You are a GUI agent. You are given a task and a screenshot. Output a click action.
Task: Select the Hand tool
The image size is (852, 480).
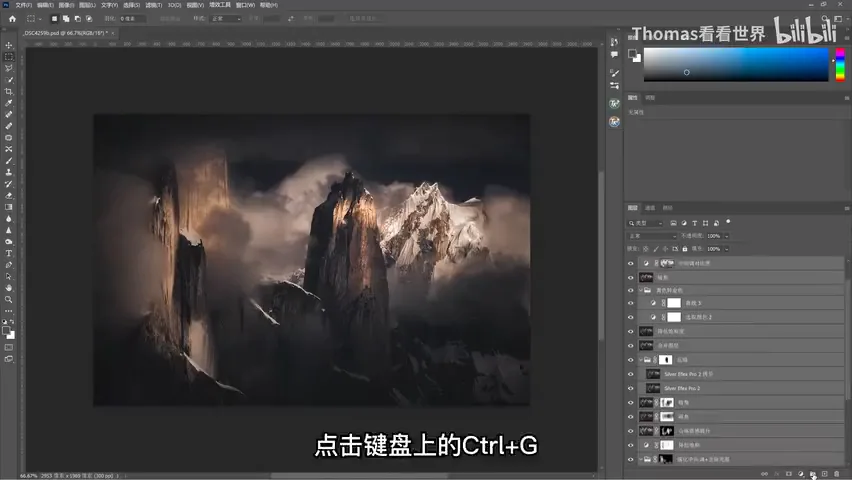pos(9,288)
